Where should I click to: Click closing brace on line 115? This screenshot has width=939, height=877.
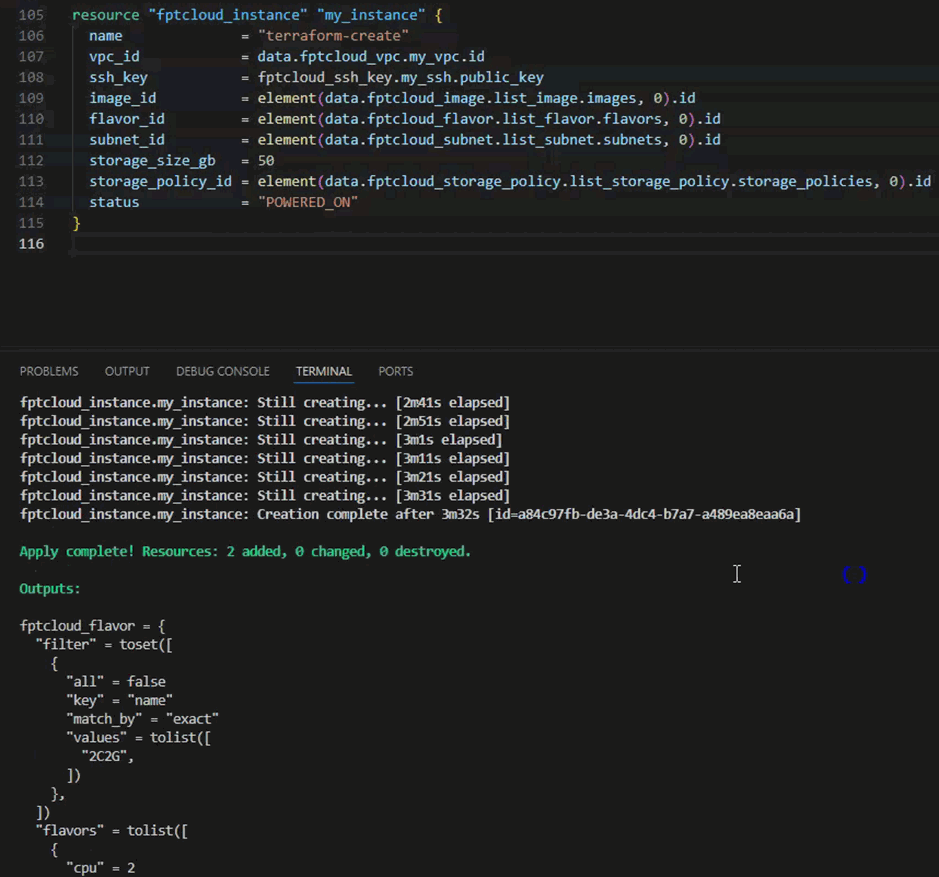[x=76, y=223]
